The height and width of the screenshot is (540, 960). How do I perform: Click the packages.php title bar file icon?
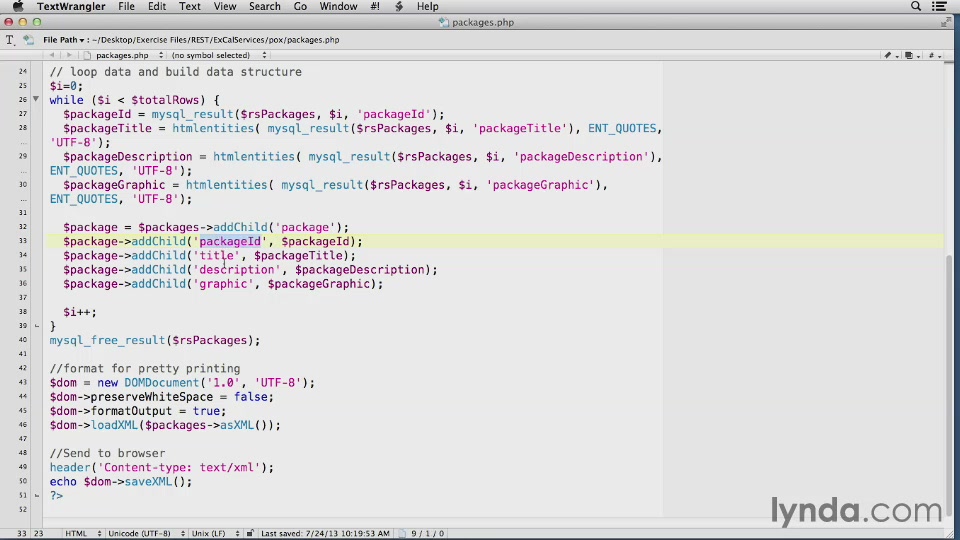pos(444,23)
